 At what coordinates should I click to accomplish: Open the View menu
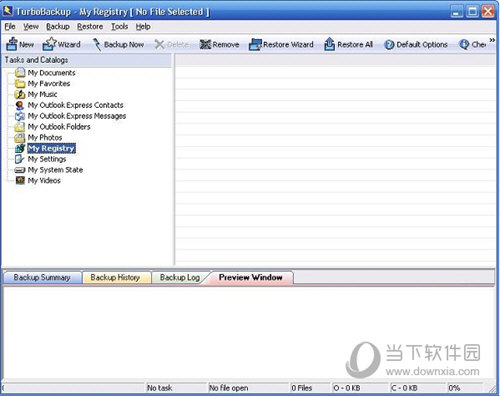[x=31, y=26]
